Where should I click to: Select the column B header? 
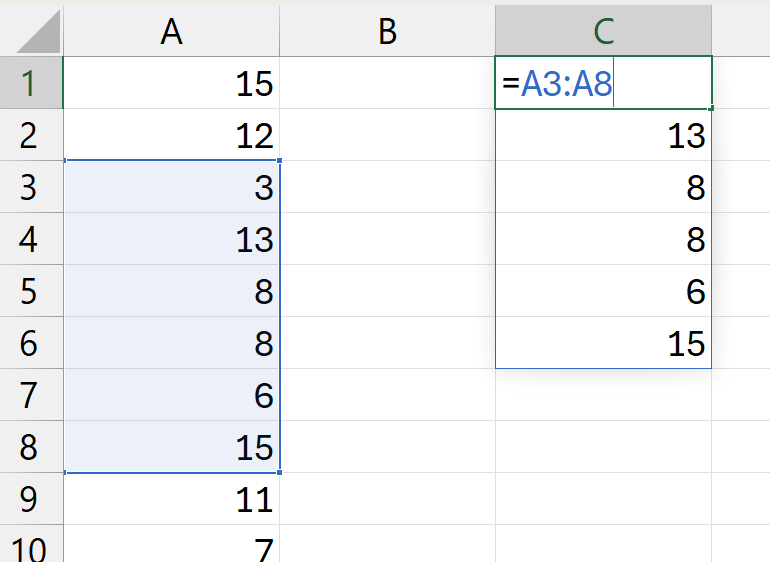click(387, 31)
